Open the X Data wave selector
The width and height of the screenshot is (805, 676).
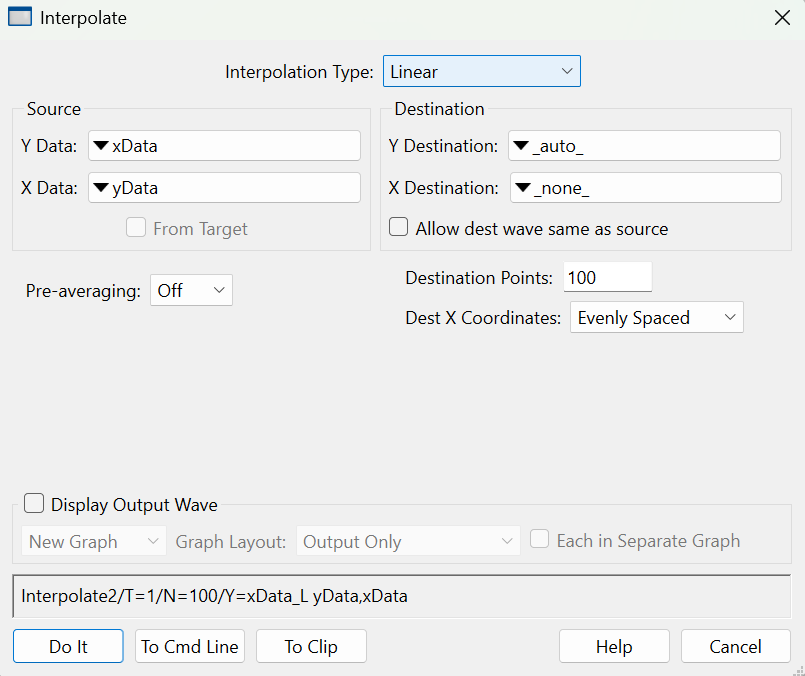click(224, 188)
